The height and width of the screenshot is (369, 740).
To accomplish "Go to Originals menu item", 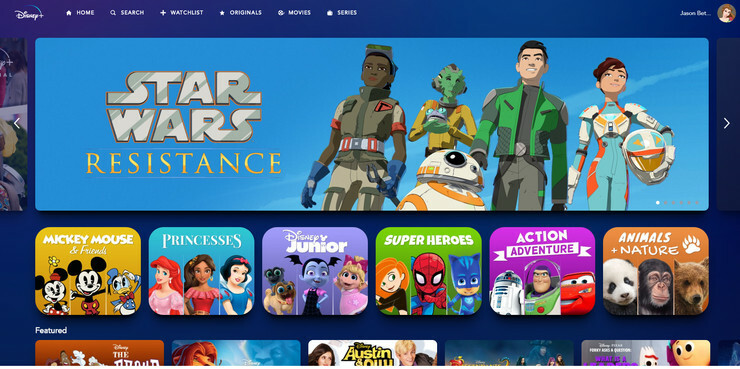I will point(241,13).
